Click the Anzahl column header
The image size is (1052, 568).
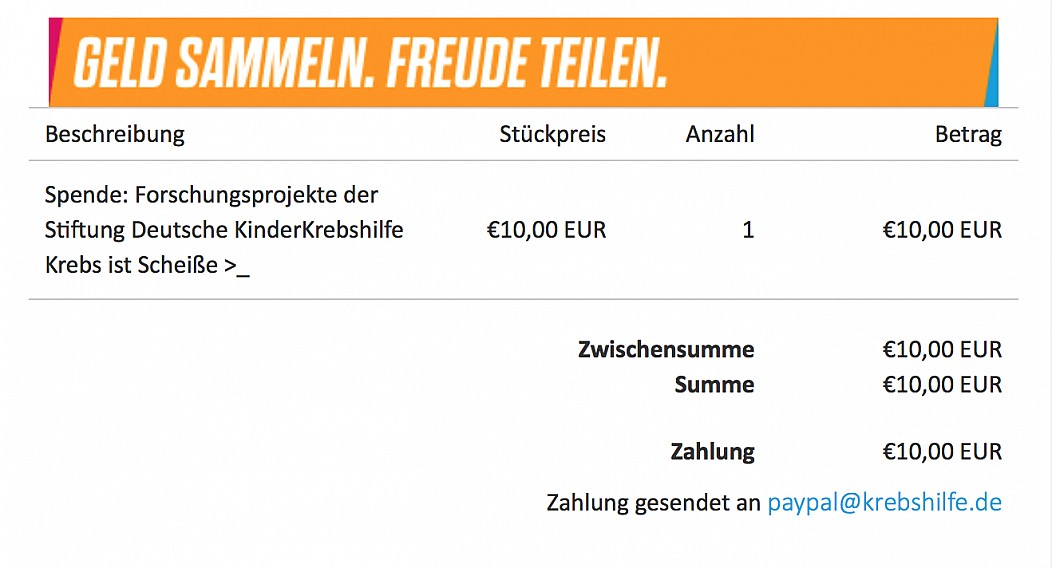(720, 134)
